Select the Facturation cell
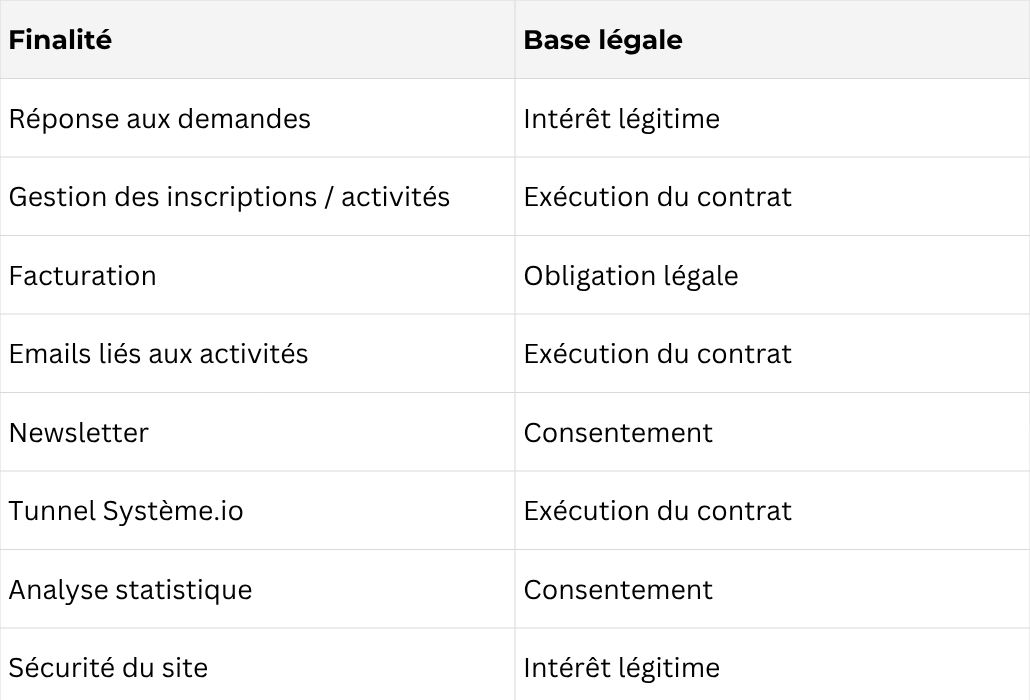The width and height of the screenshot is (1030, 700). [x=83, y=276]
